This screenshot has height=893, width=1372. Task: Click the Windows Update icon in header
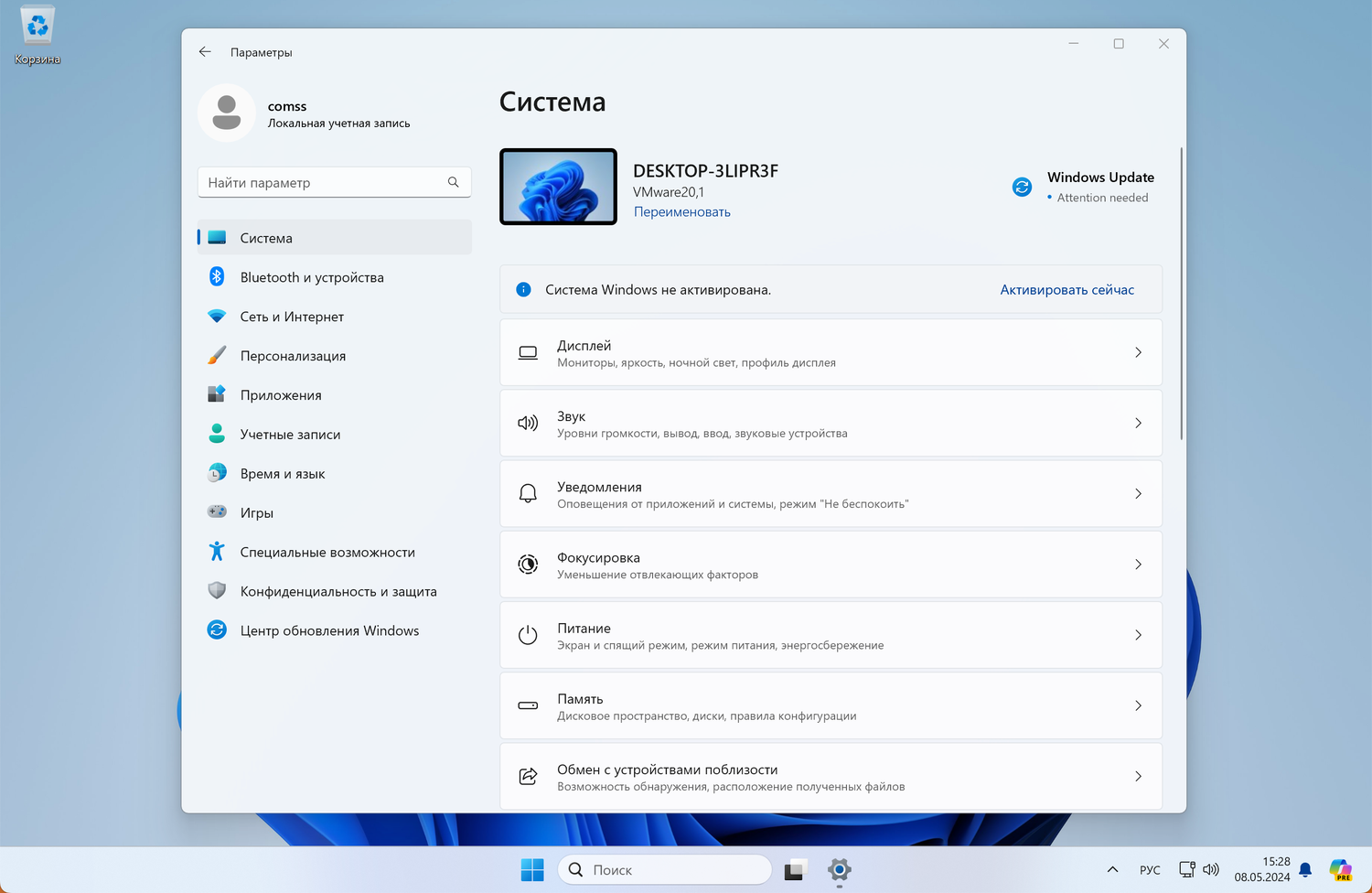1022,187
